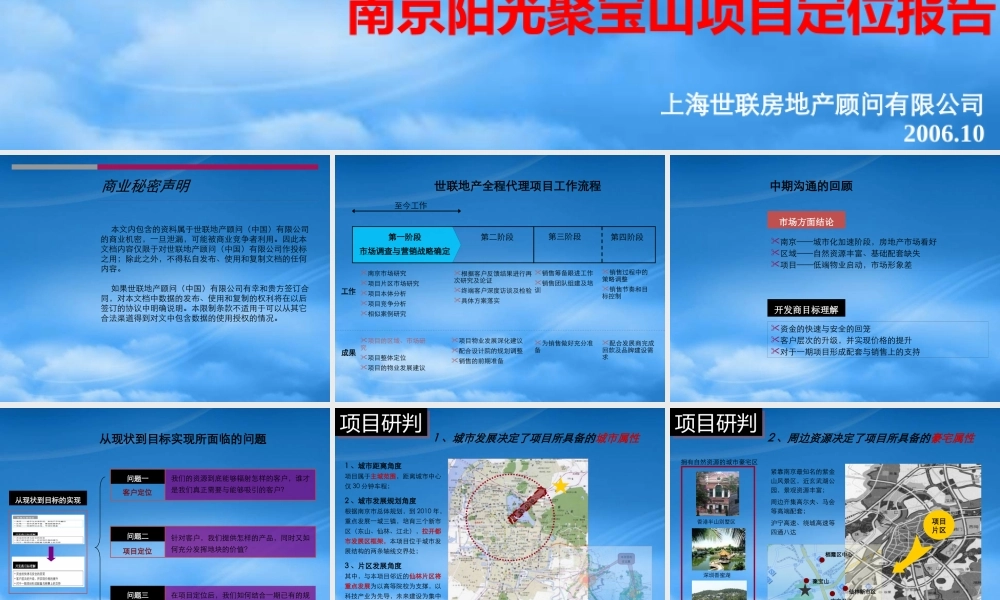Image resolution: width=1000 pixels, height=600 pixels.
Task: Click the 2、城市发展规划角度 heading
Action: coord(380,501)
